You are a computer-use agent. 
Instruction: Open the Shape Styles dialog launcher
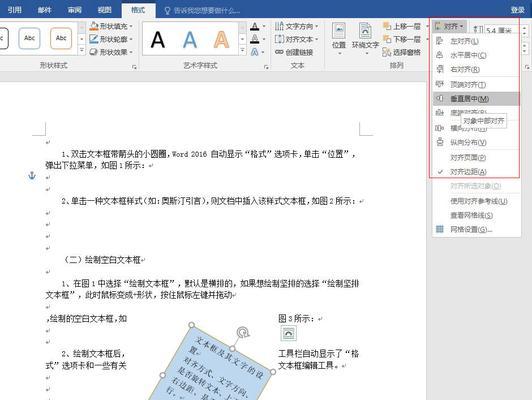[134, 67]
